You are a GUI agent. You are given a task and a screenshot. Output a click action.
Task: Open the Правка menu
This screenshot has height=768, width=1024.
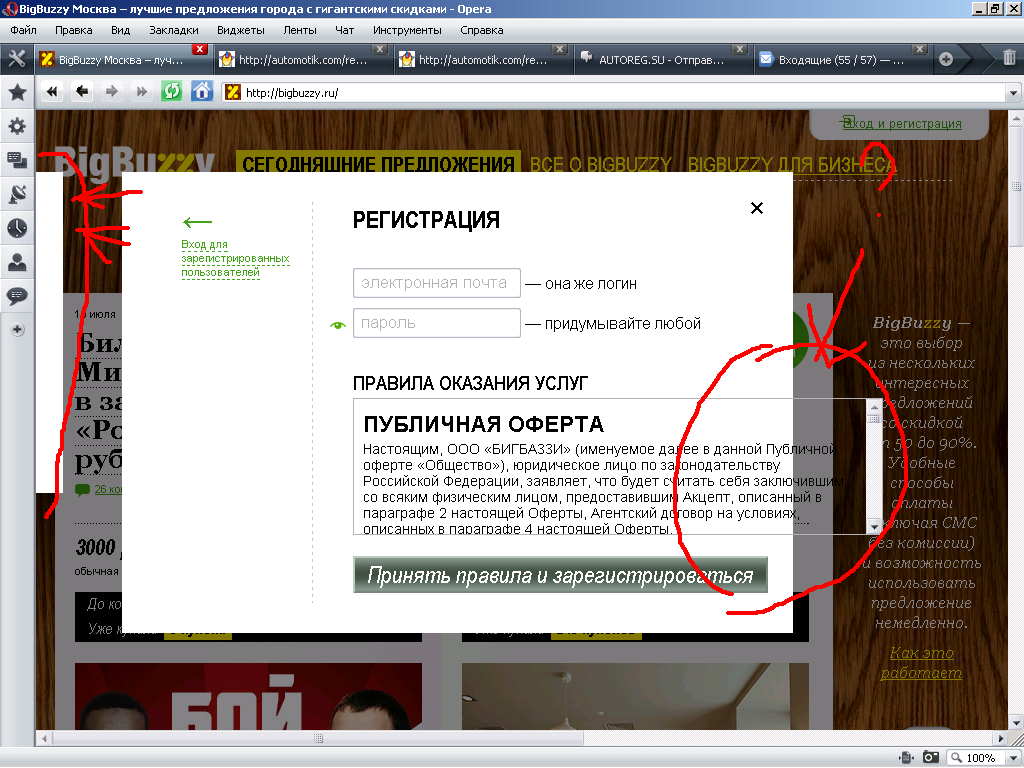pyautogui.click(x=74, y=30)
